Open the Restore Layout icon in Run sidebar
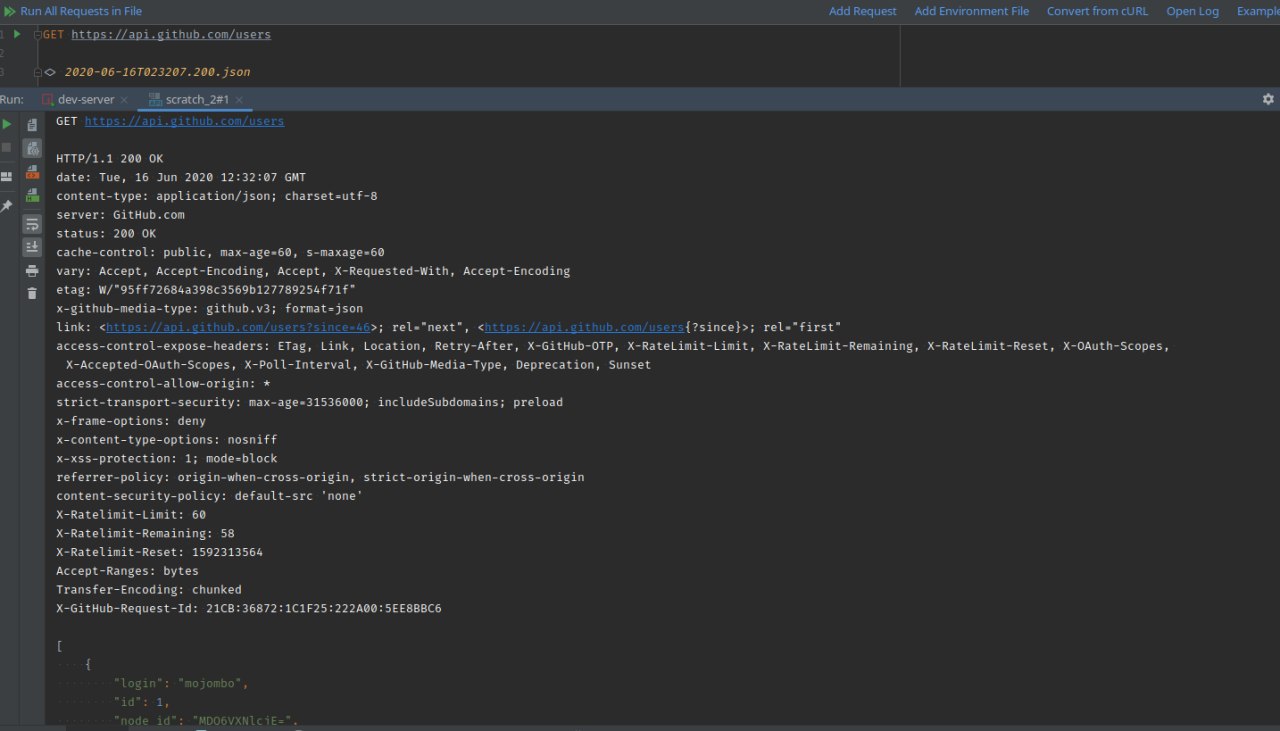Image resolution: width=1280 pixels, height=731 pixels. point(7,176)
